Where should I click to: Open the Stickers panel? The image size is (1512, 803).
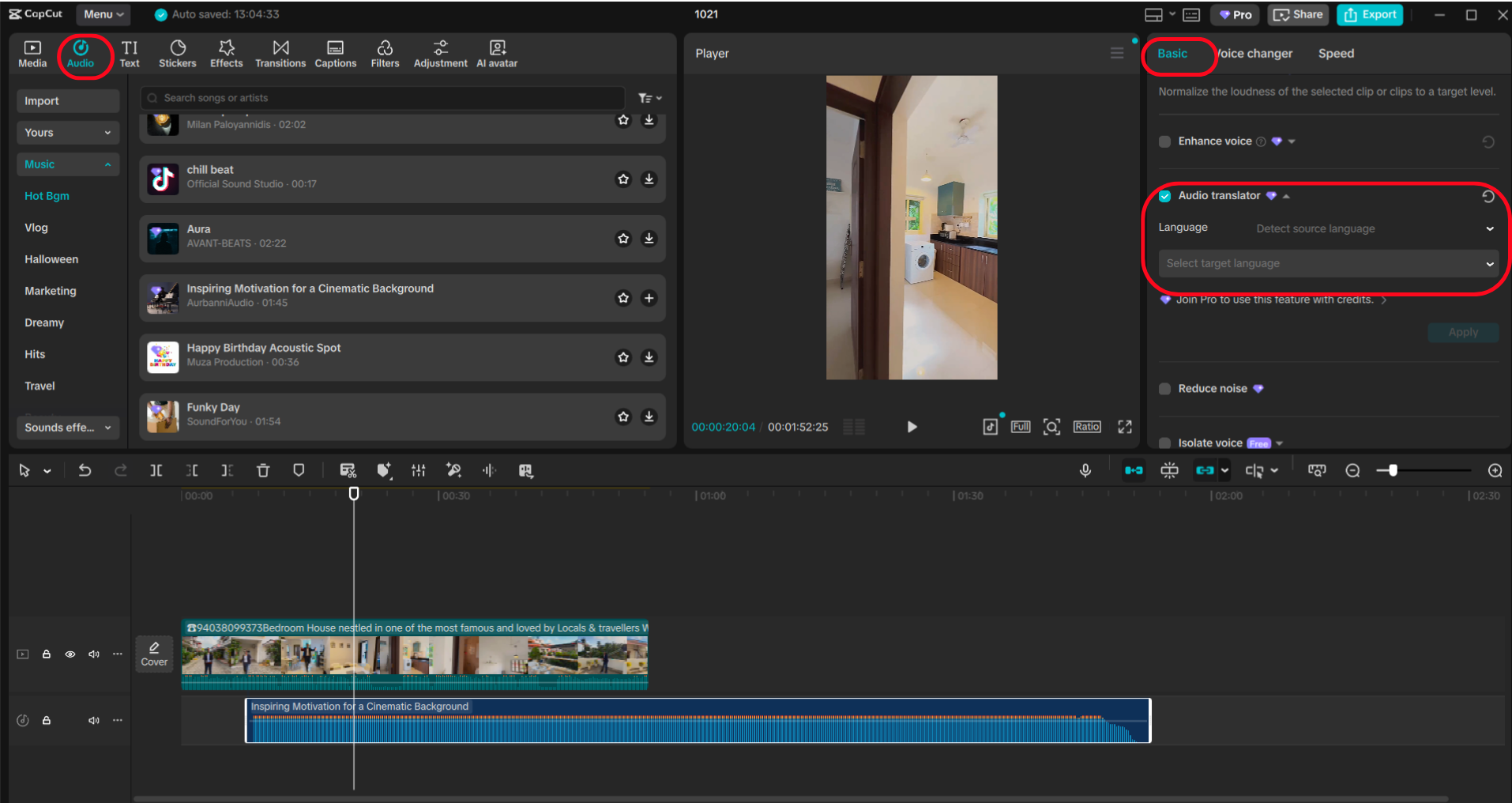(x=177, y=53)
